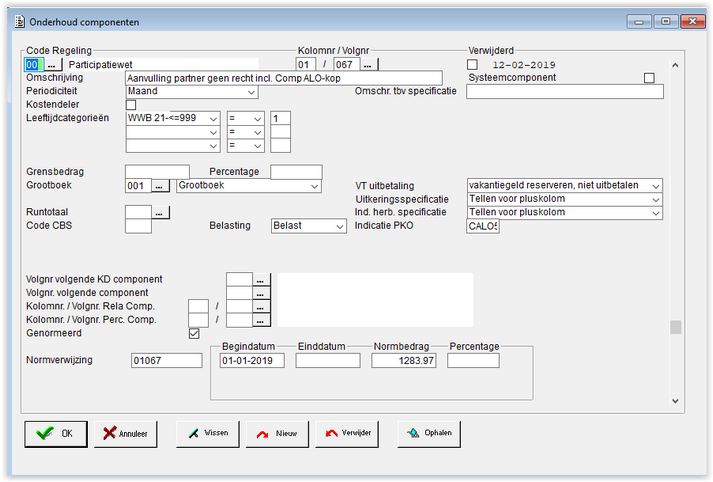Screen dimensions: 713x482
Task: Open the Grootboek type dropdown
Action: (x=249, y=186)
